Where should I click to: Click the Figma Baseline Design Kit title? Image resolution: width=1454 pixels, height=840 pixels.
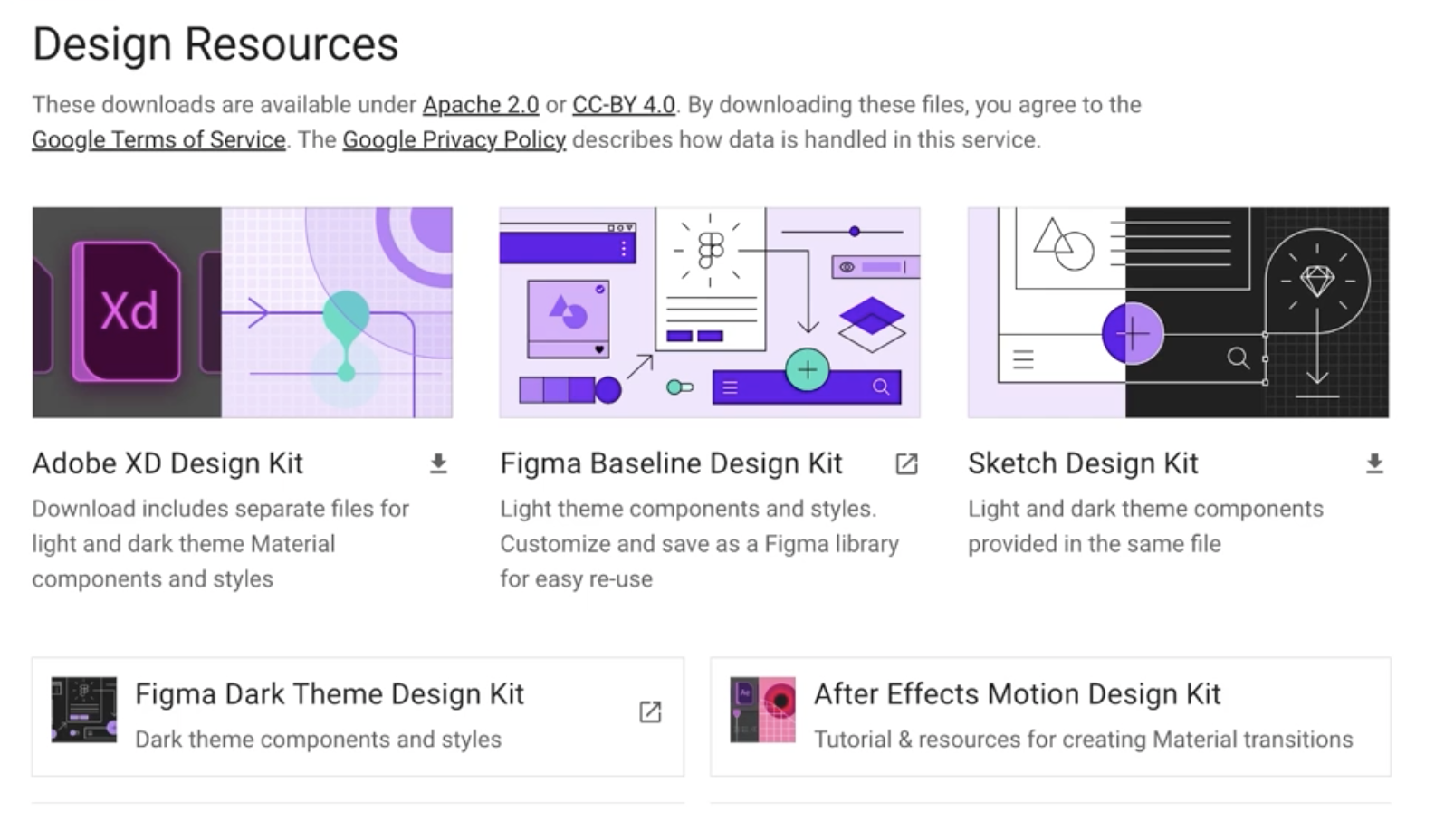[671, 463]
